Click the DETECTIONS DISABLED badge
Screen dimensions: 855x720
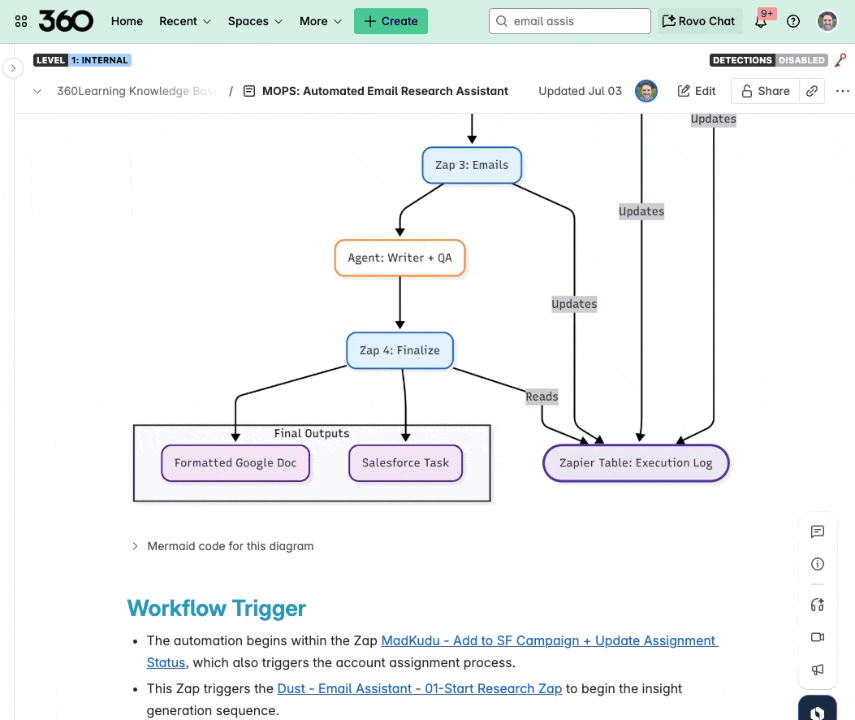768,60
